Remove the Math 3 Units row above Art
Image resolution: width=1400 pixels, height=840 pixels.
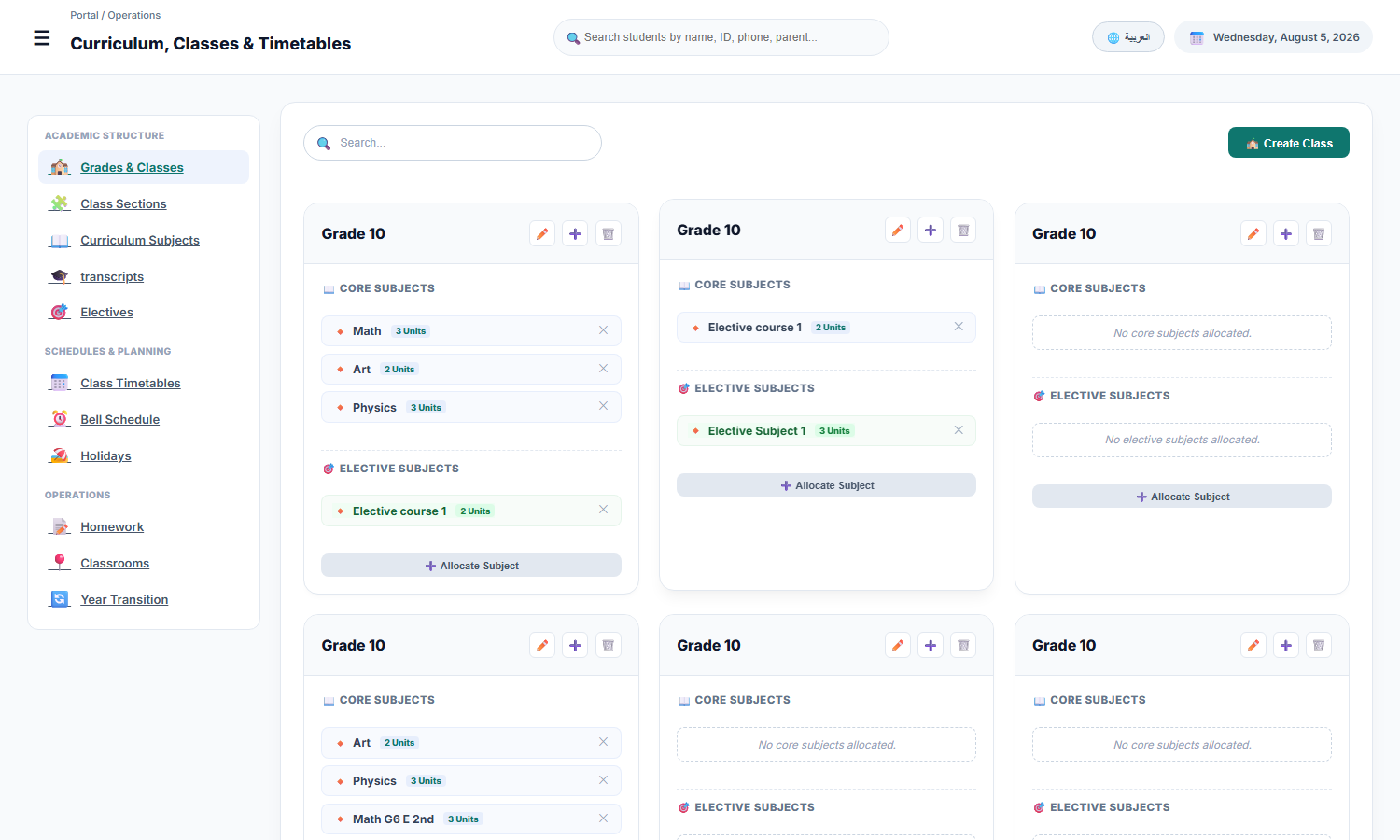(x=603, y=330)
